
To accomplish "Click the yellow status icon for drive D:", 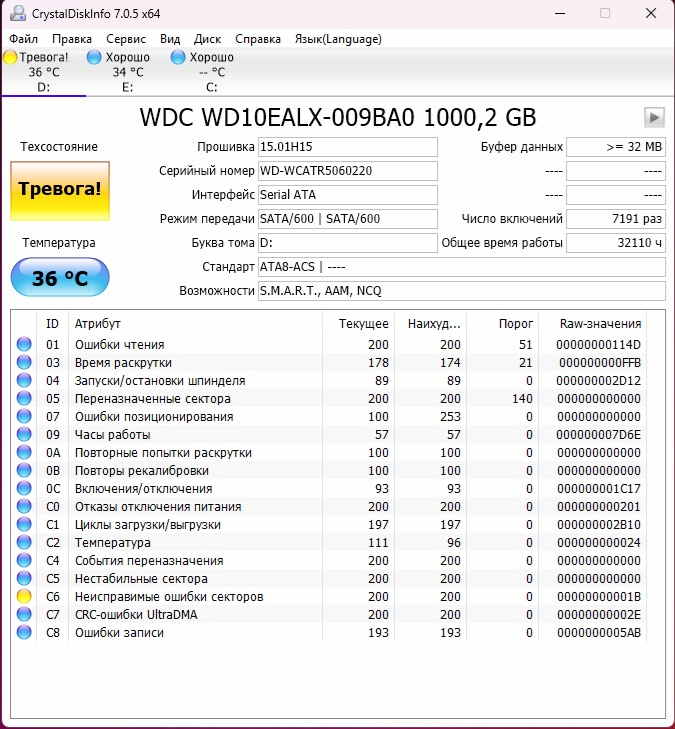I will (10, 57).
